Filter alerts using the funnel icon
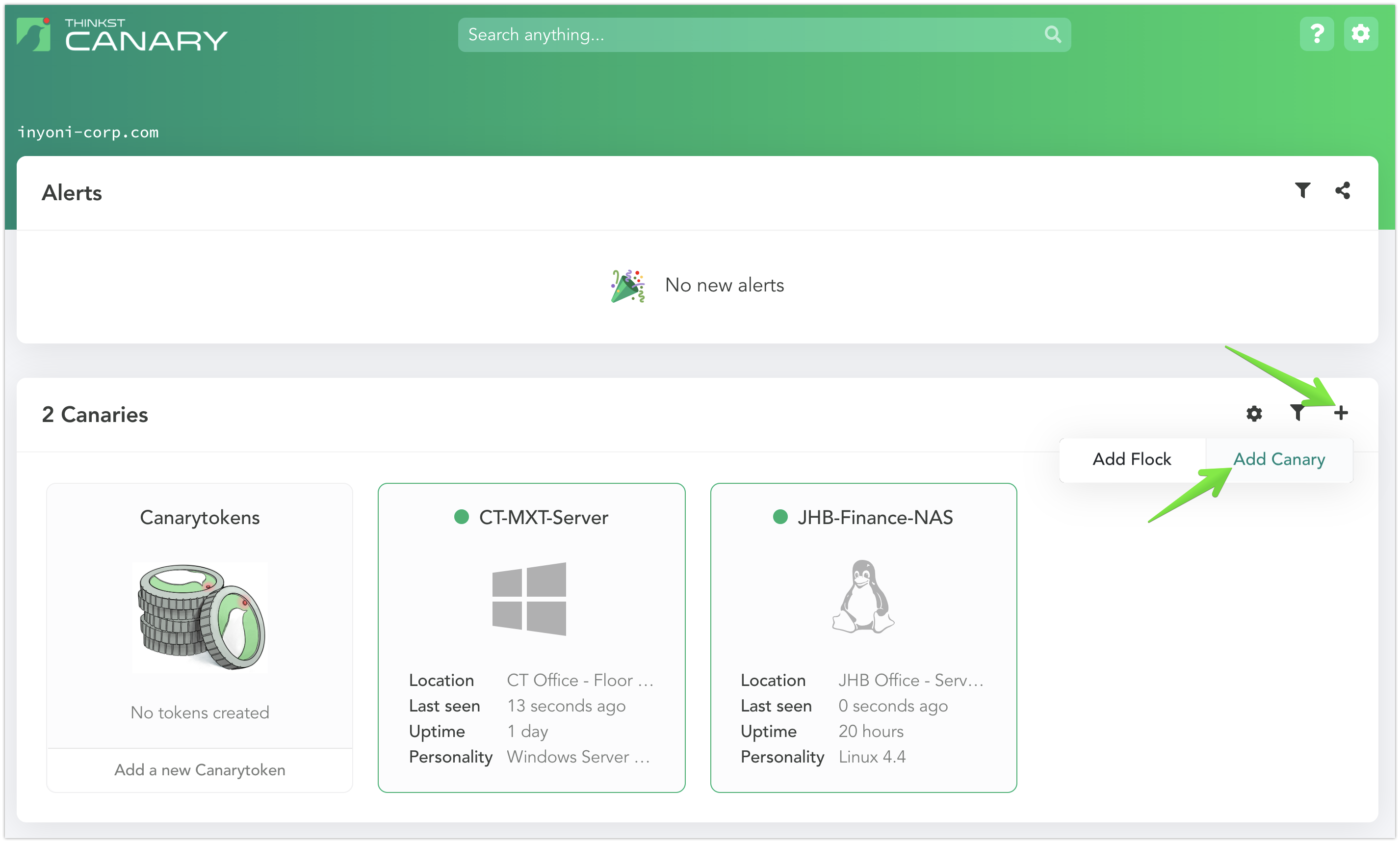The image size is (1400, 843). click(1302, 190)
